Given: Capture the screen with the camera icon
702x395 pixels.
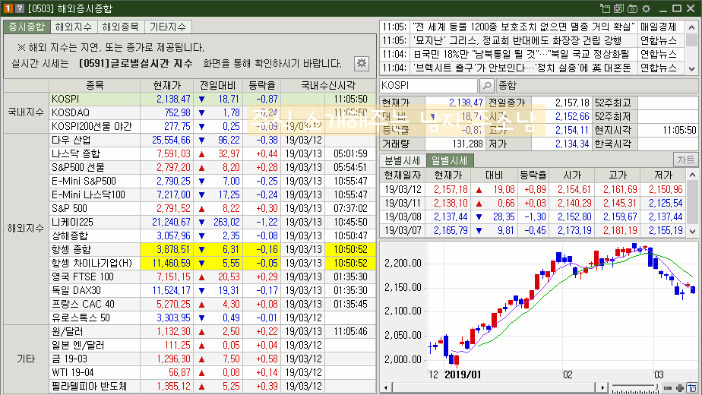Looking at the screenshot, I should pos(632,8).
